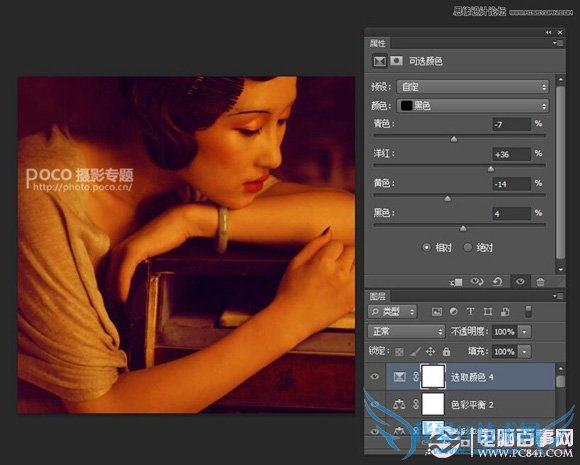Viewport: 580px width, 465px height.
Task: Click the 青色 cyan slider handle
Action: click(454, 139)
